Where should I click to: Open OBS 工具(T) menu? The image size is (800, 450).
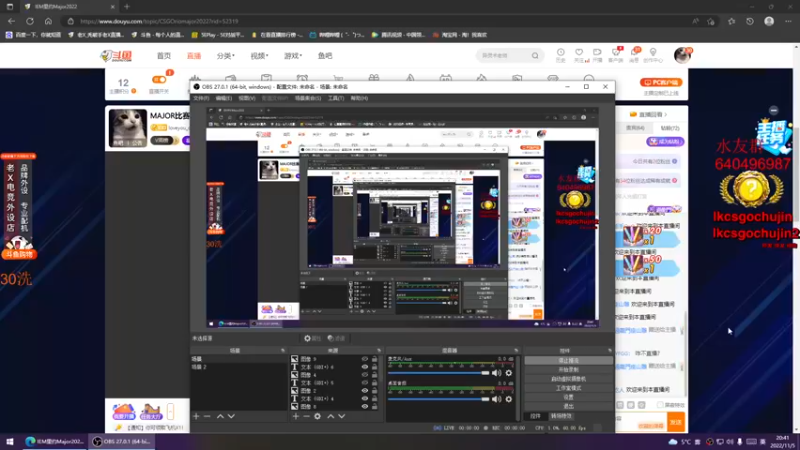coord(336,98)
